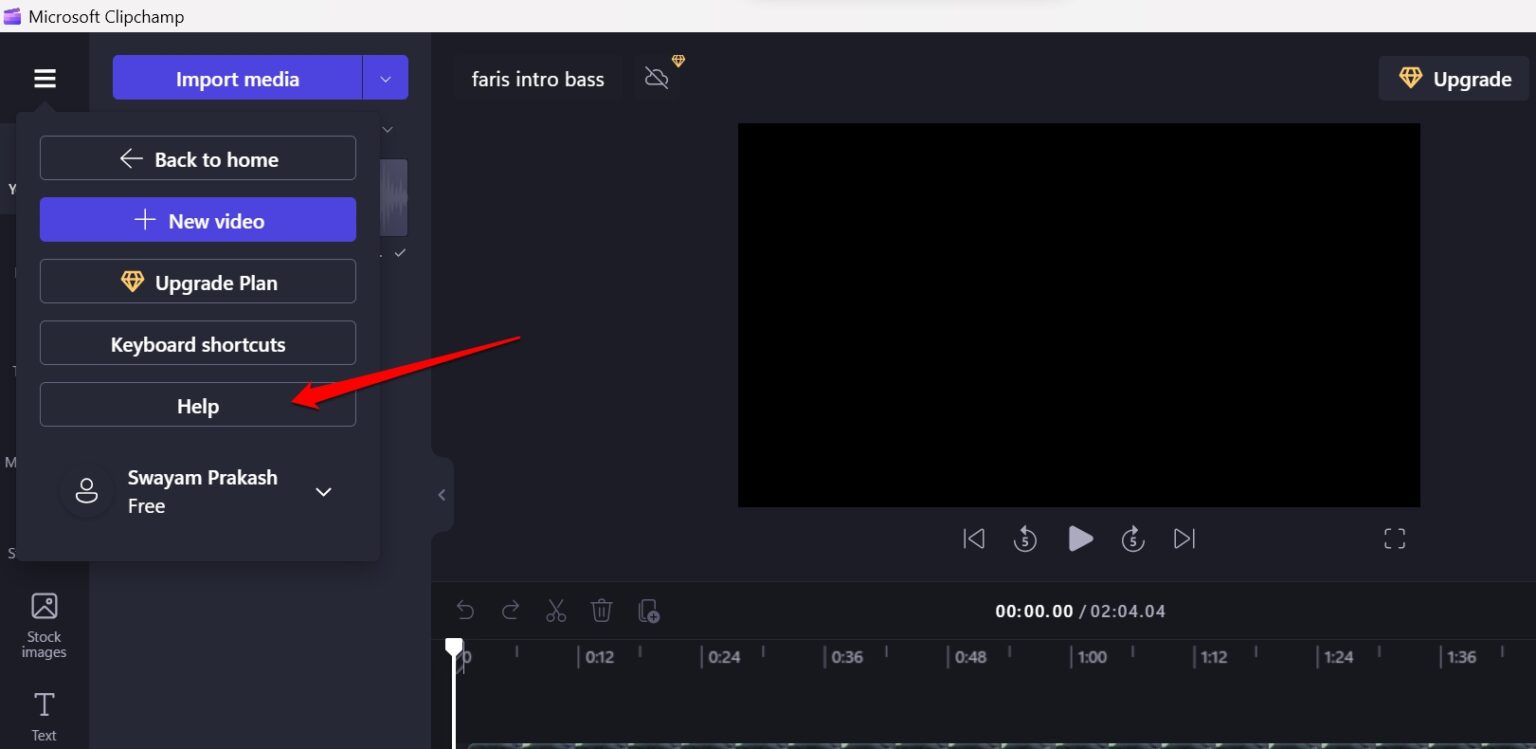Open the hamburger menu icon
The width and height of the screenshot is (1536, 749).
click(x=44, y=77)
